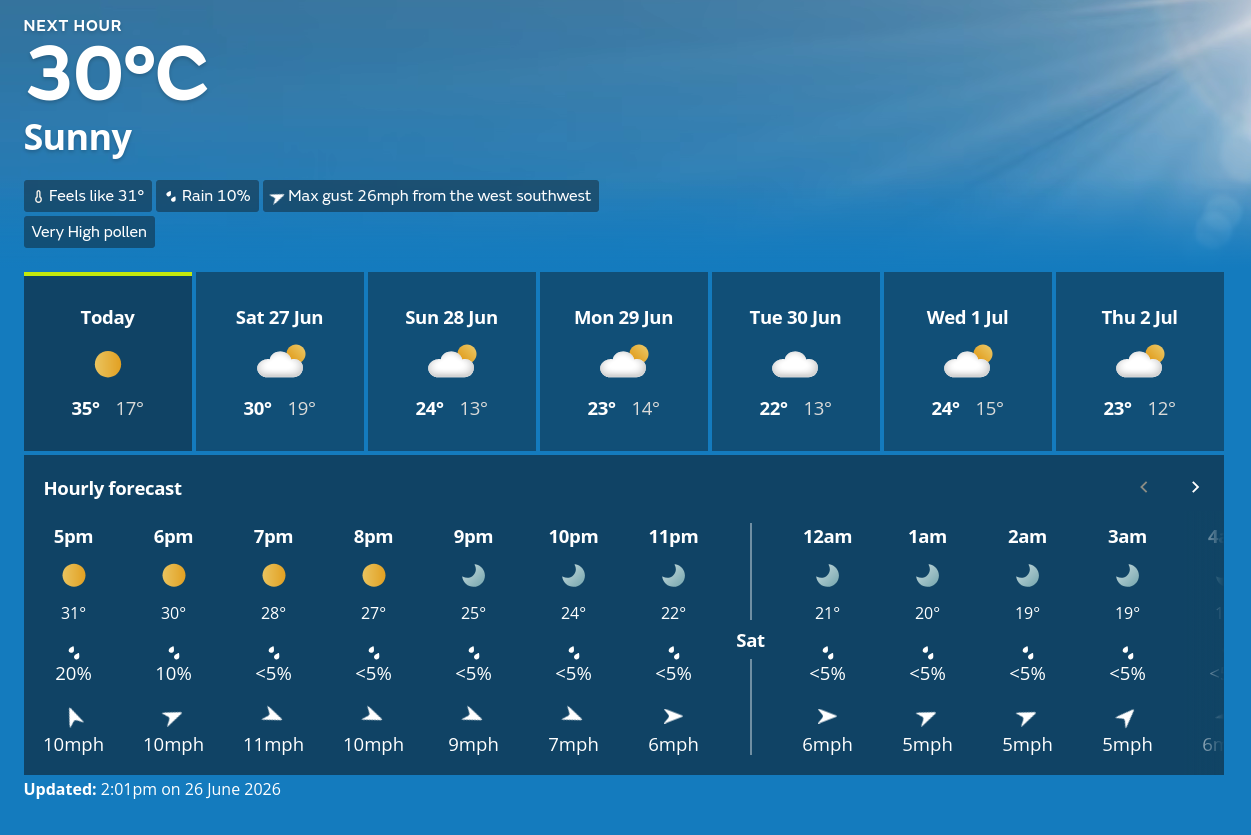This screenshot has height=835, width=1251.
Task: Click the 3am moon icon
Action: point(1127,575)
